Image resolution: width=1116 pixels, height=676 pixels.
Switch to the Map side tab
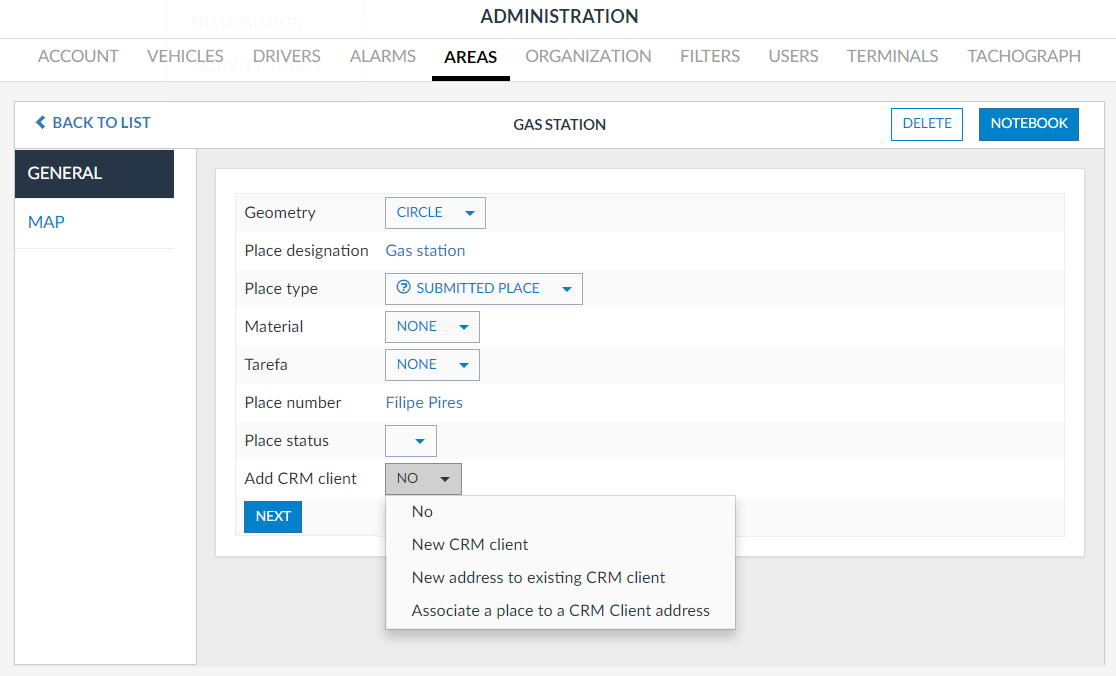[x=46, y=222]
